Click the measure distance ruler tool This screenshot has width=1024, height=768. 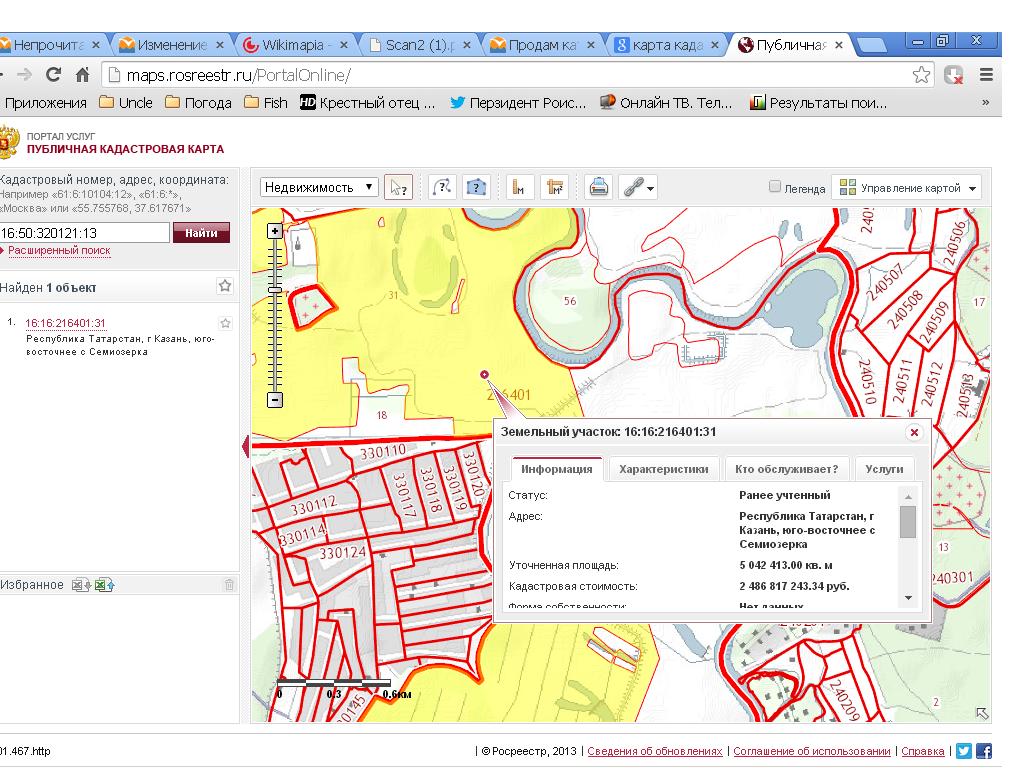coord(518,187)
